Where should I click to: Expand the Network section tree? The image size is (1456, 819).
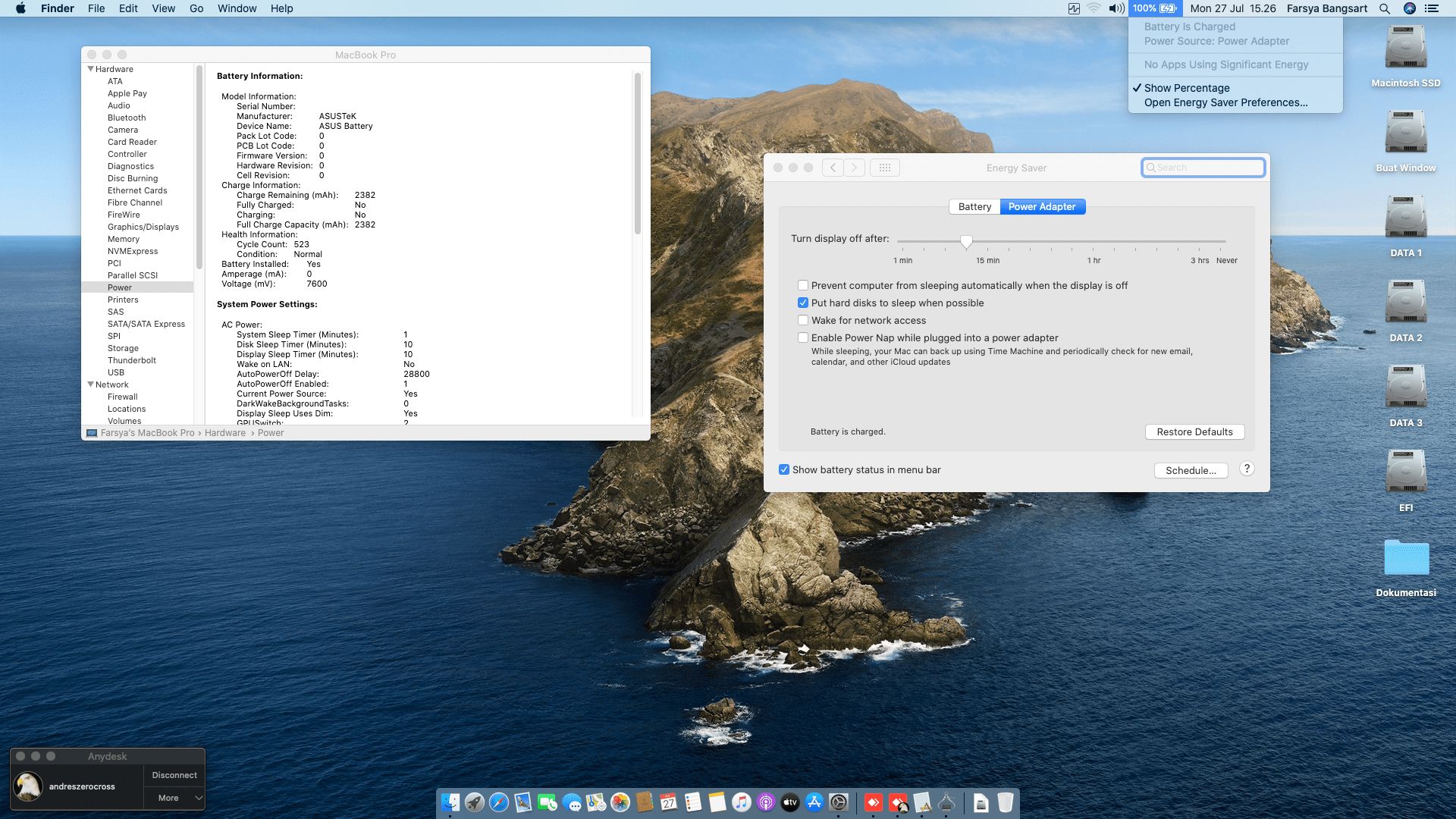point(90,384)
